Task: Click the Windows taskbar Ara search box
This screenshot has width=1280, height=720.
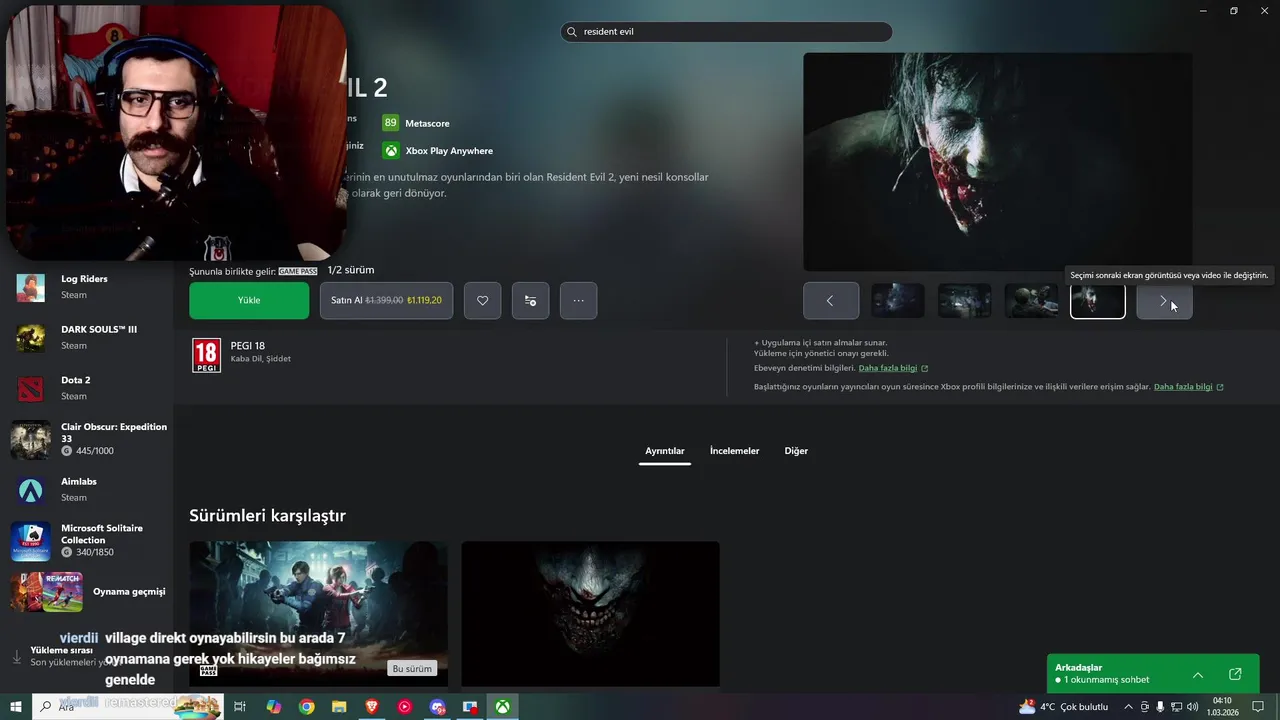Action: [x=128, y=707]
